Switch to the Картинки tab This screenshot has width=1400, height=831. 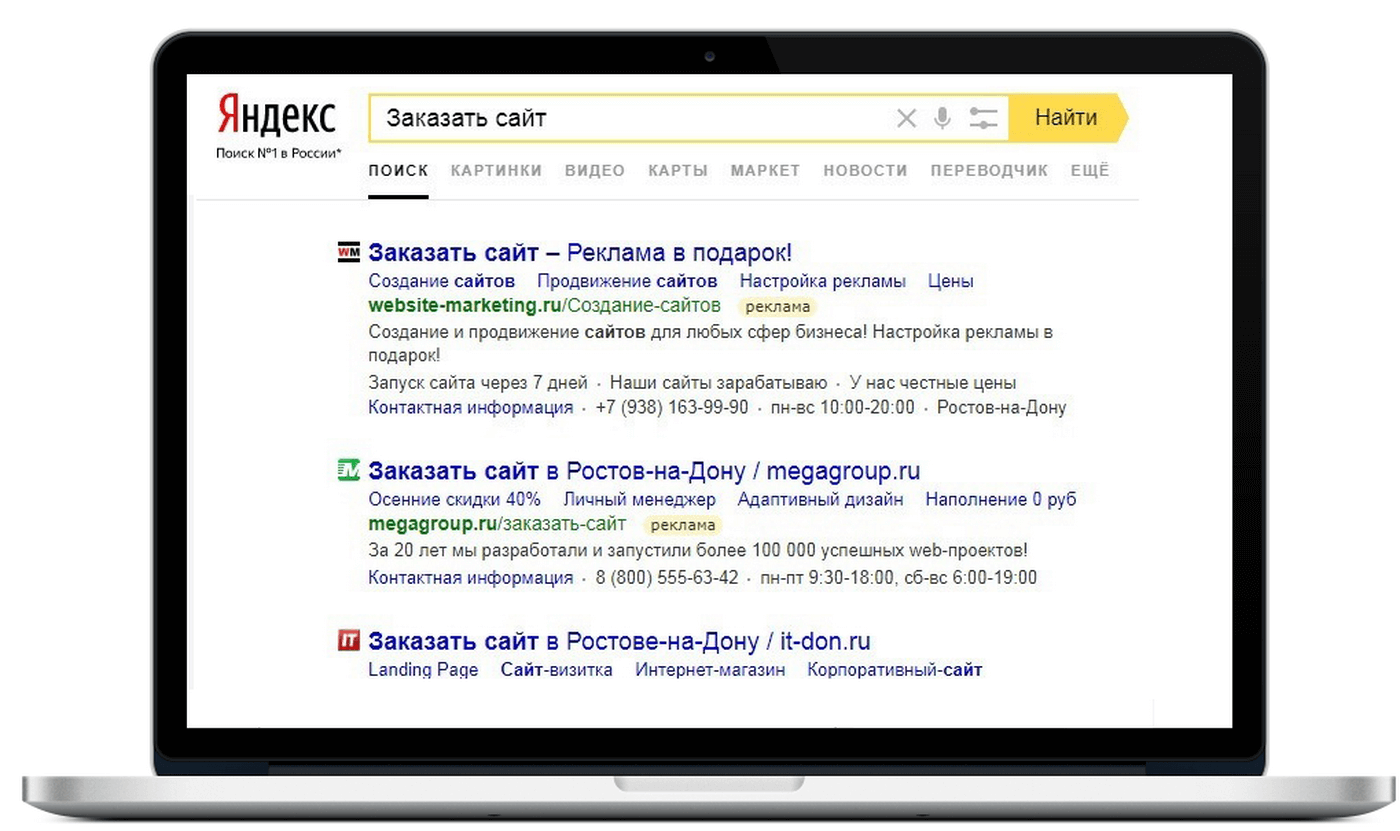click(x=496, y=171)
